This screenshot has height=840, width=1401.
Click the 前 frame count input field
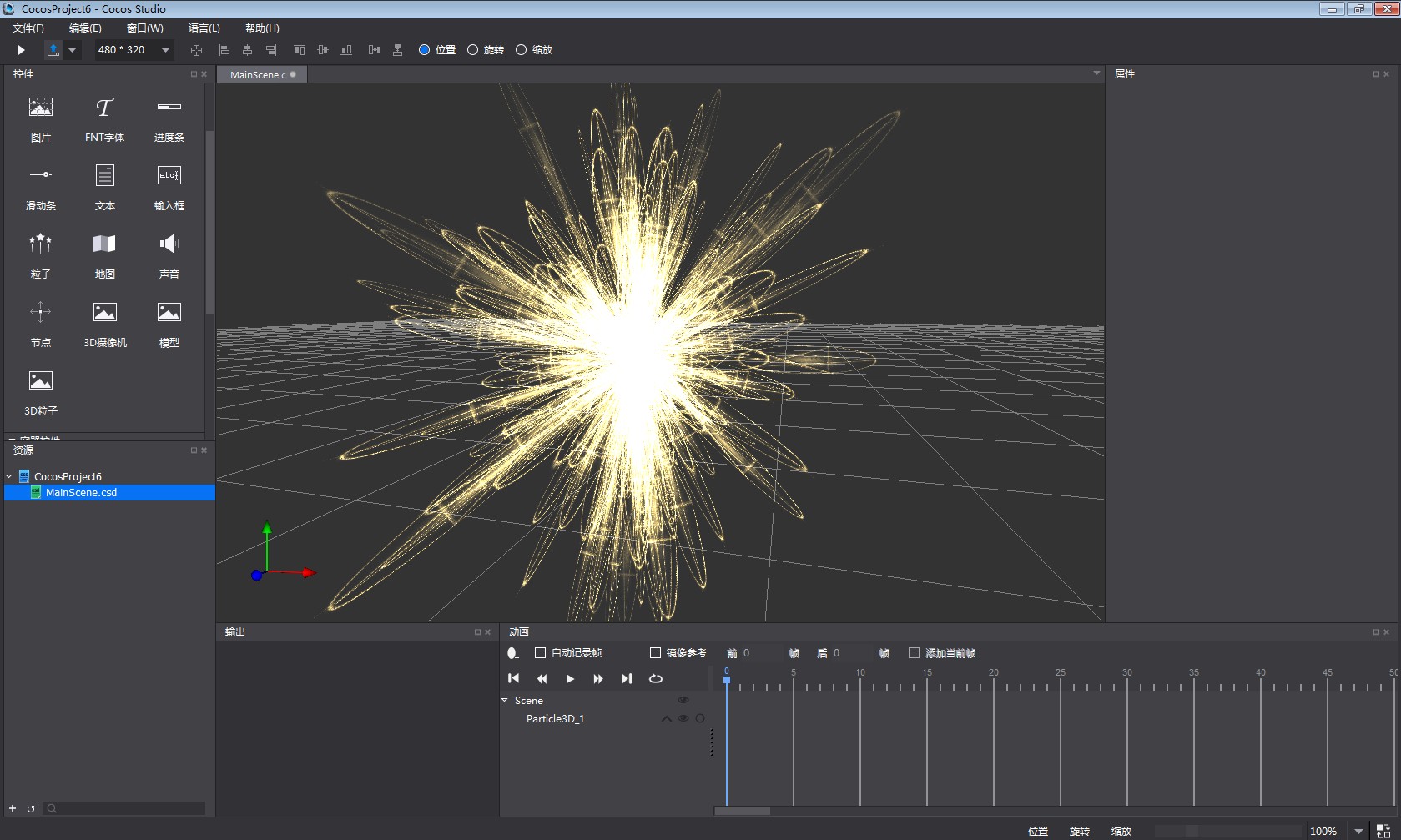tap(762, 653)
